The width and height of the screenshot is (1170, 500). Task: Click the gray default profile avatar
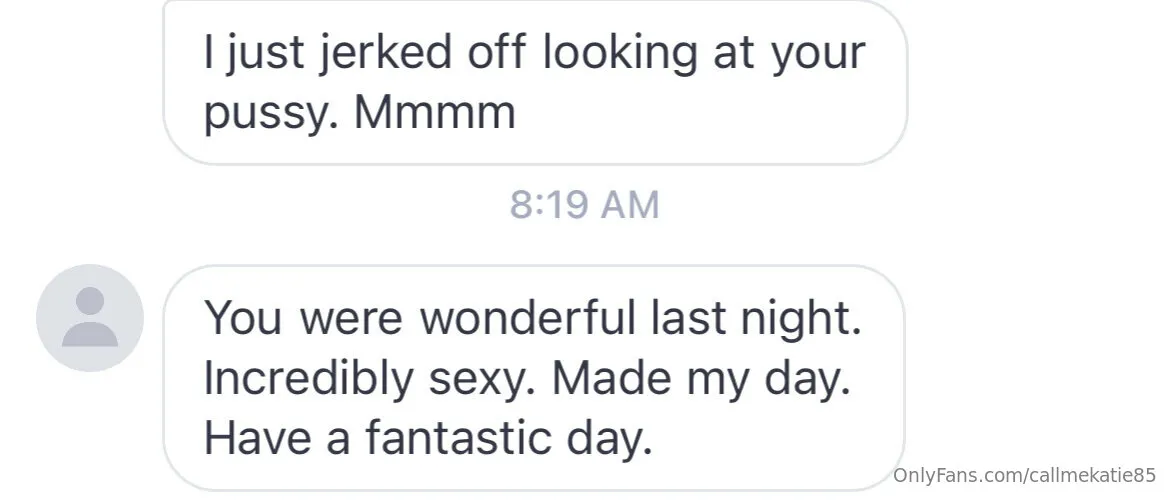point(90,319)
